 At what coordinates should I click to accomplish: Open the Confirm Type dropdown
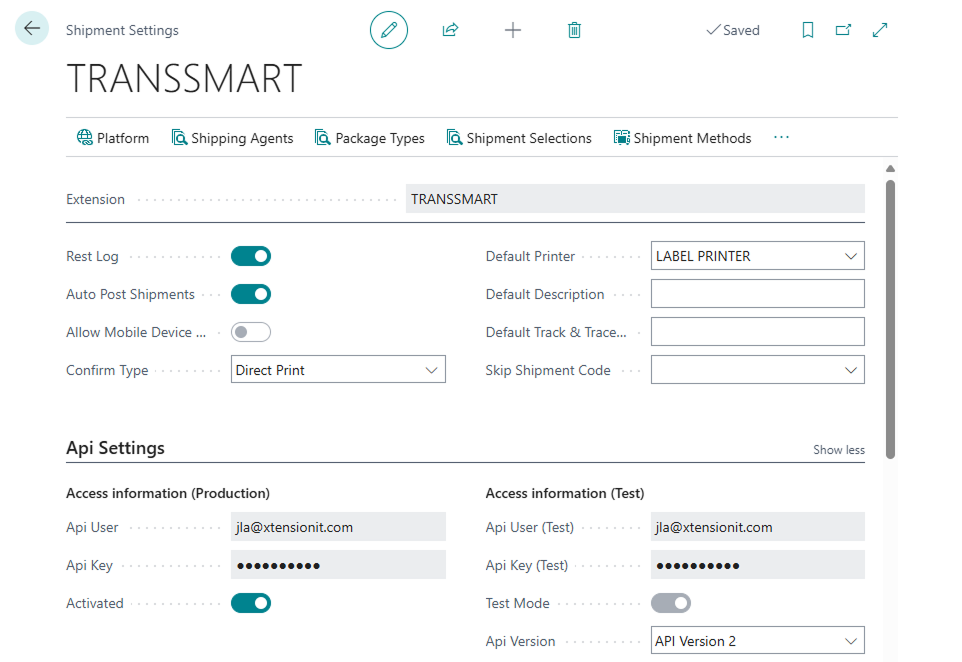click(338, 370)
